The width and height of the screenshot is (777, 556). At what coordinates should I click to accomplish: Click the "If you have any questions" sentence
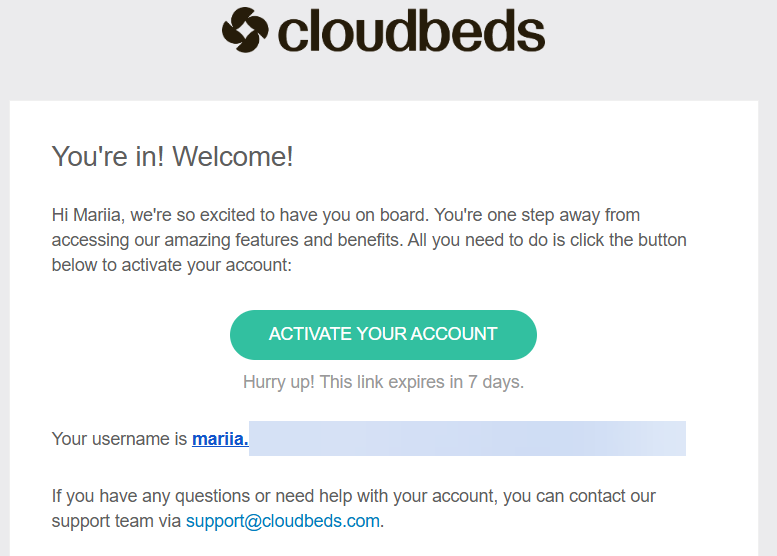pos(160,496)
